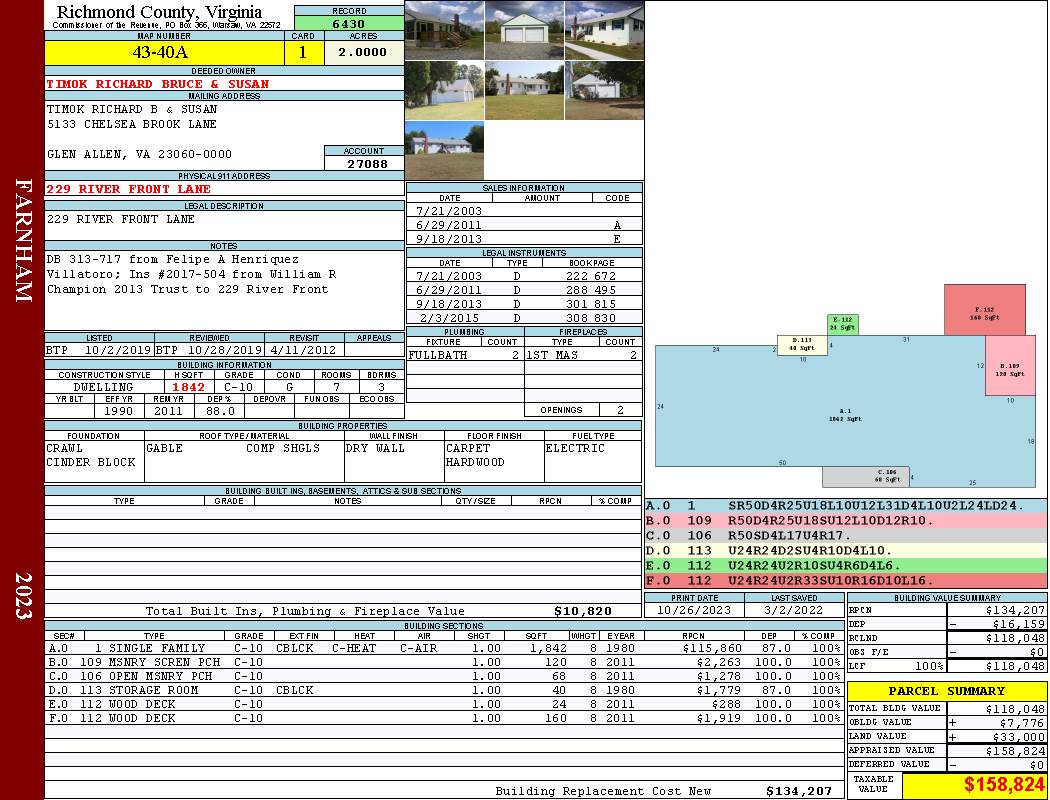Open photo of garage behind large trees
The height and width of the screenshot is (800, 1050).
445,90
